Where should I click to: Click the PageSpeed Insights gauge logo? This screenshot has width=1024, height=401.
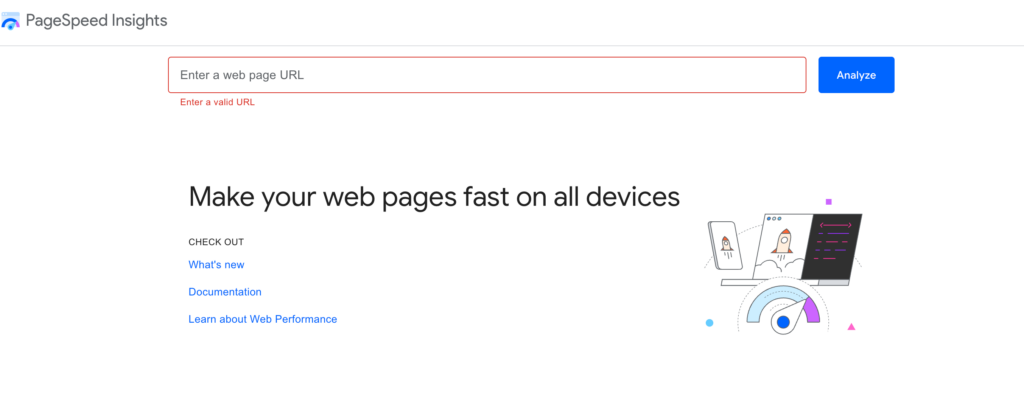tap(10, 21)
